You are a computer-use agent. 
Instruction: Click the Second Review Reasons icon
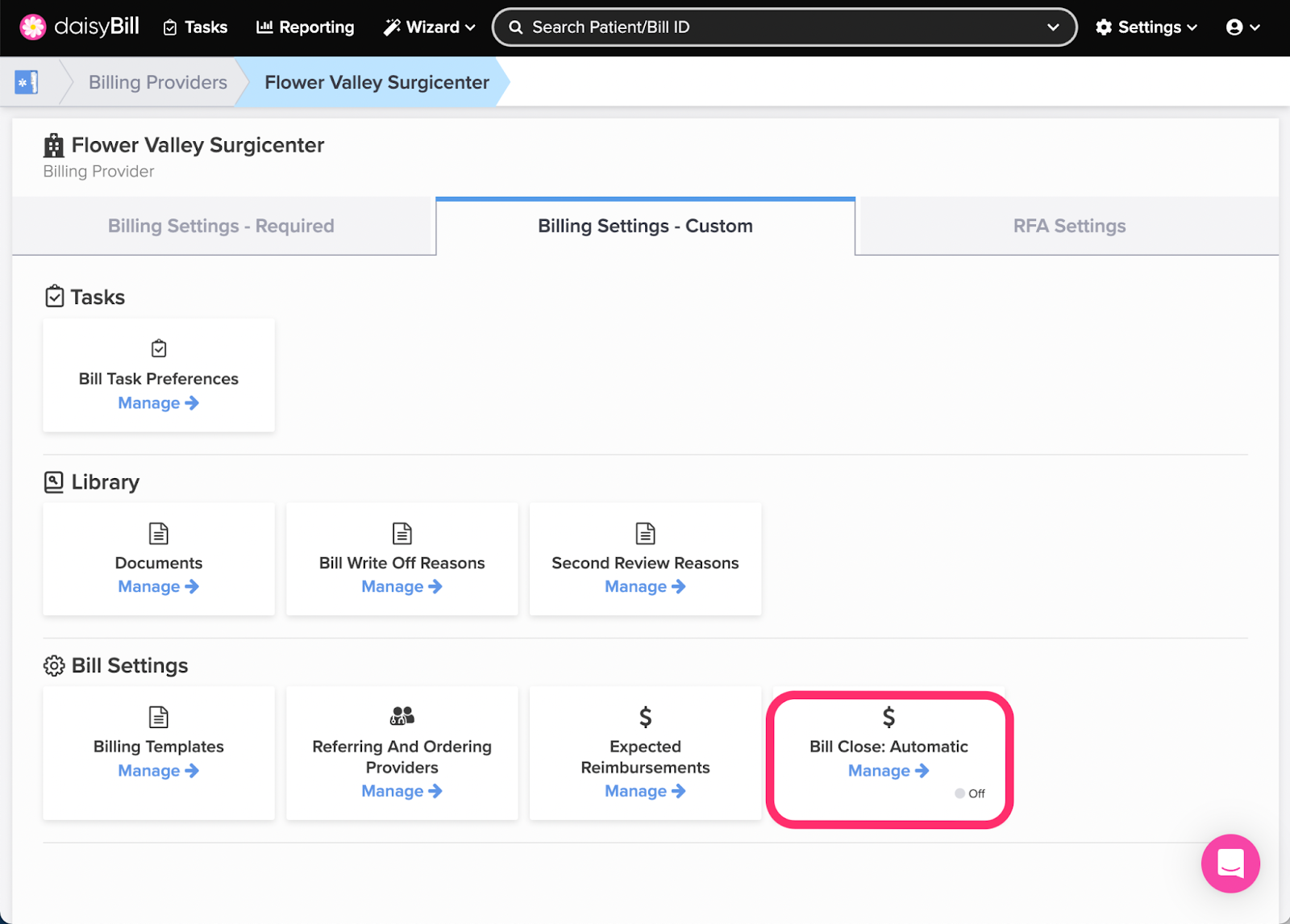pyautogui.click(x=646, y=533)
